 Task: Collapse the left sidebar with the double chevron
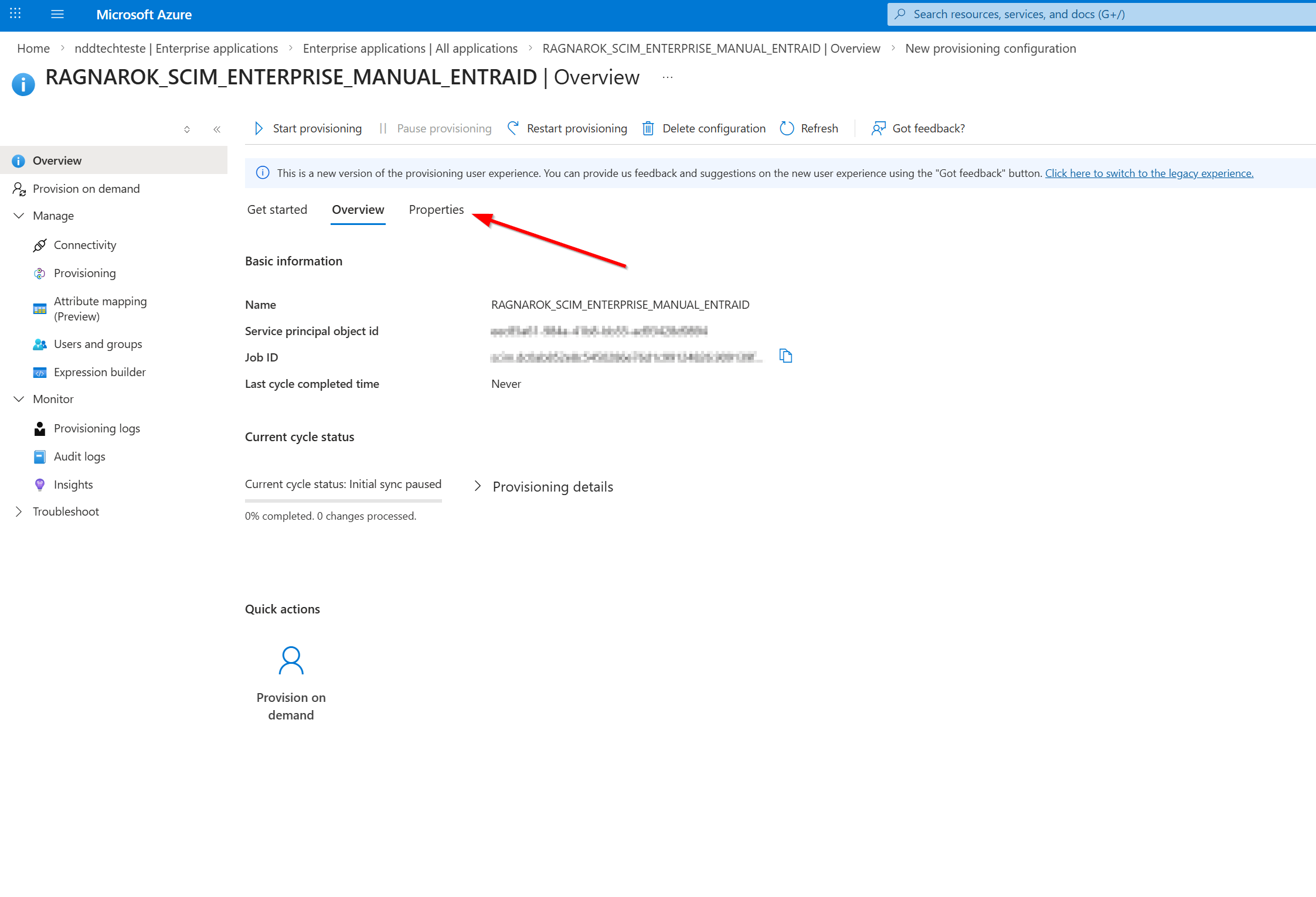[x=217, y=129]
